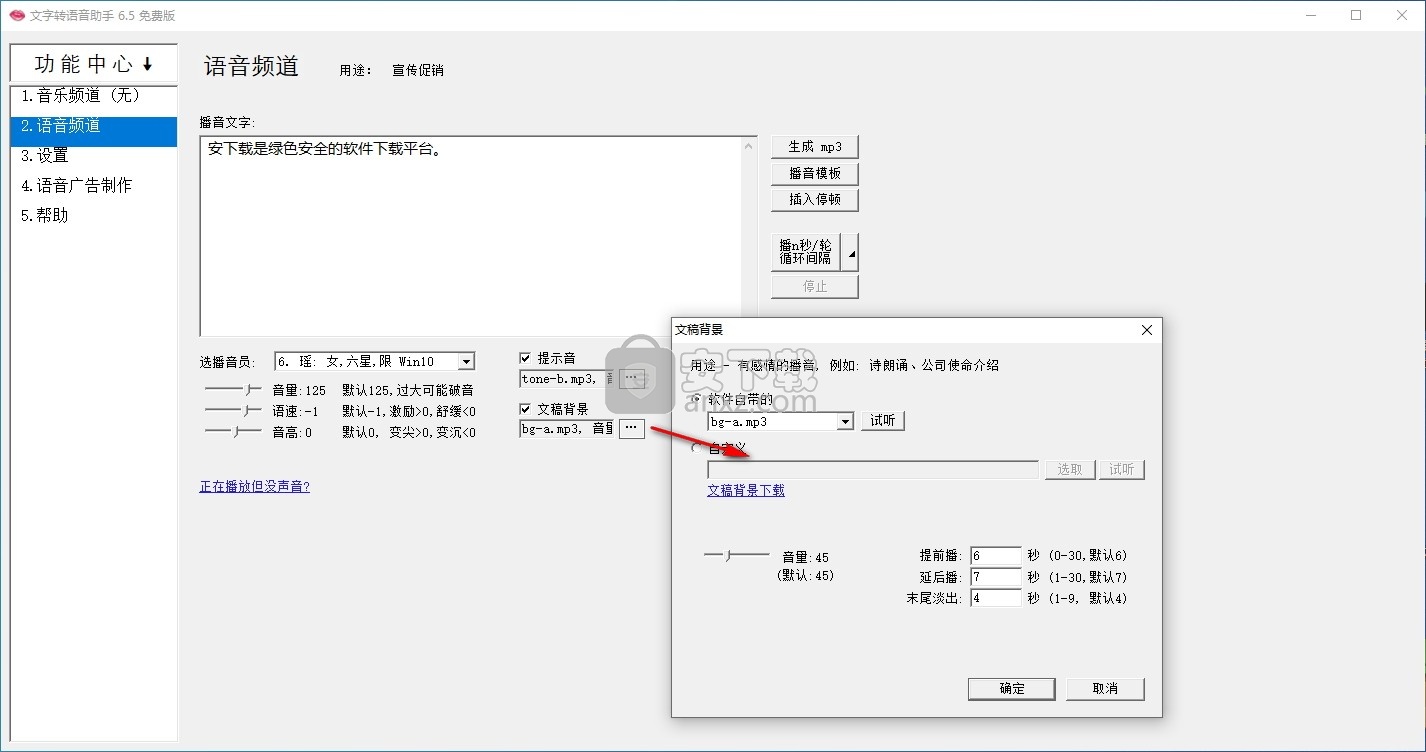This screenshot has width=1426, height=752.
Task: Click the app logo icon in title bar
Action: pos(16,15)
